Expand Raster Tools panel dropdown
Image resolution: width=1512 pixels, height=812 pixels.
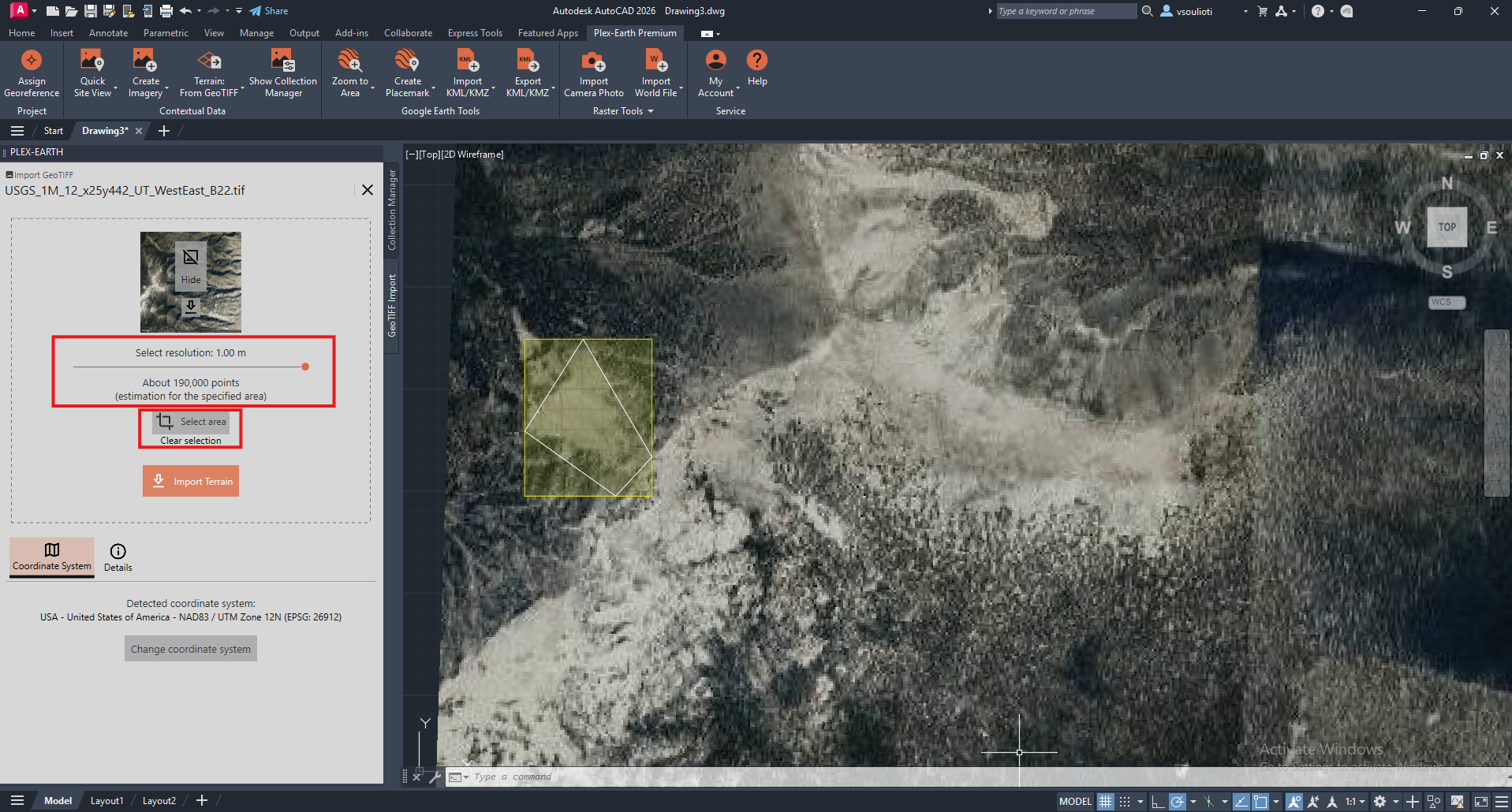click(623, 111)
